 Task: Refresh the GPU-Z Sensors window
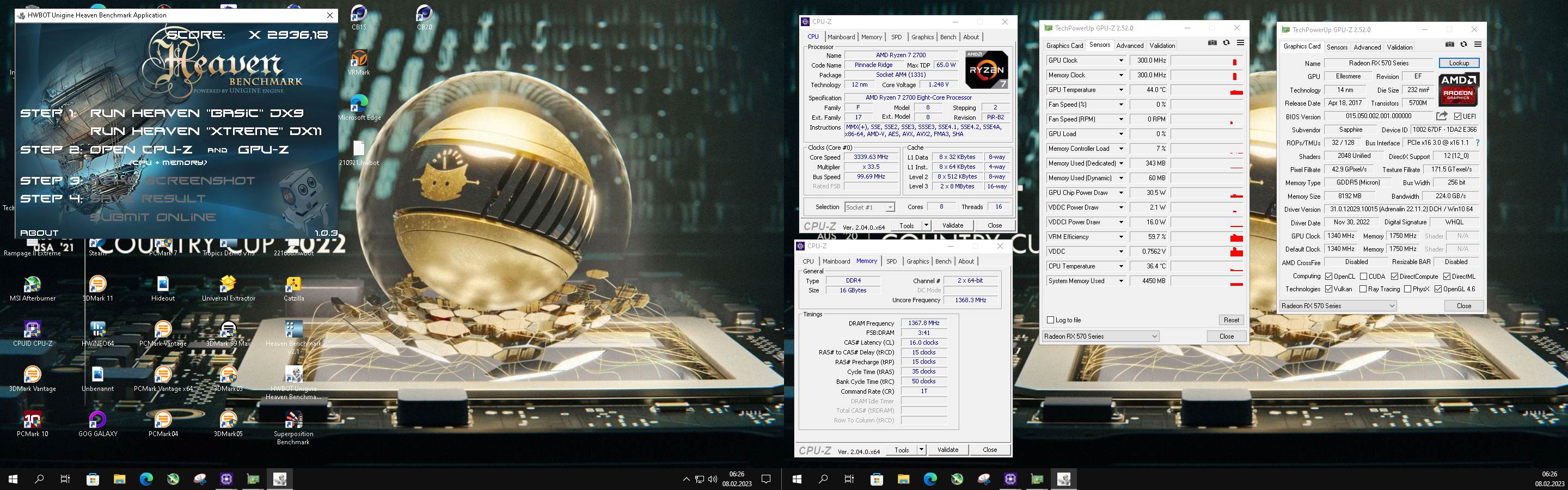1227,43
